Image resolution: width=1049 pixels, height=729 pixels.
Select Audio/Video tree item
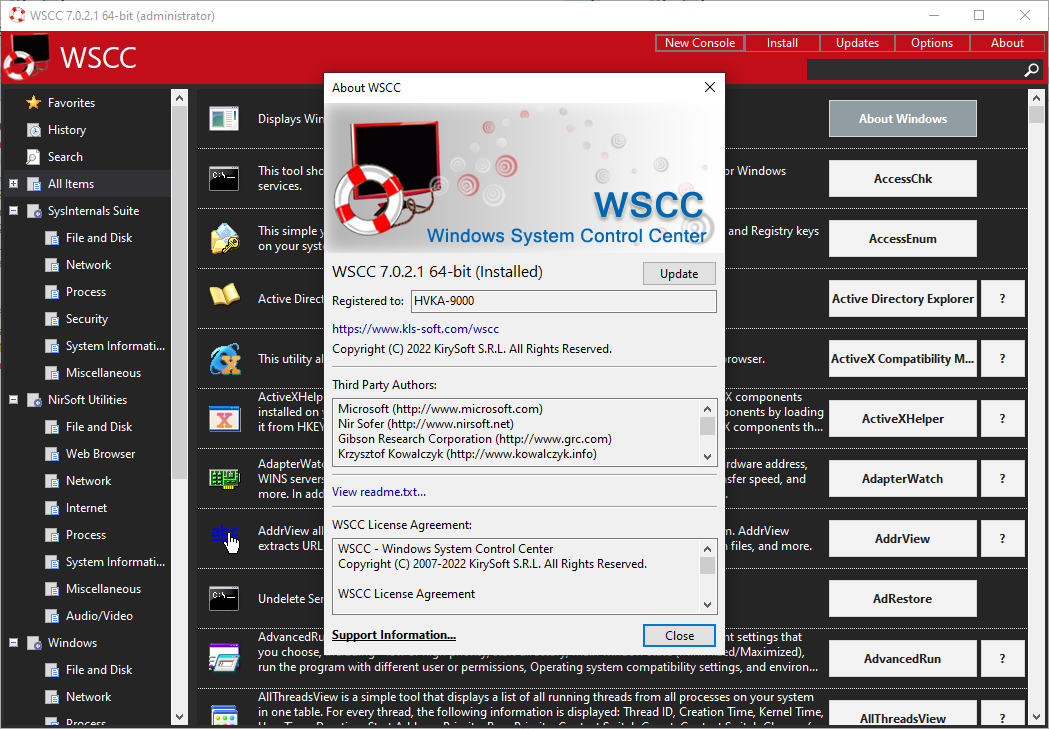pyautogui.click(x=99, y=616)
